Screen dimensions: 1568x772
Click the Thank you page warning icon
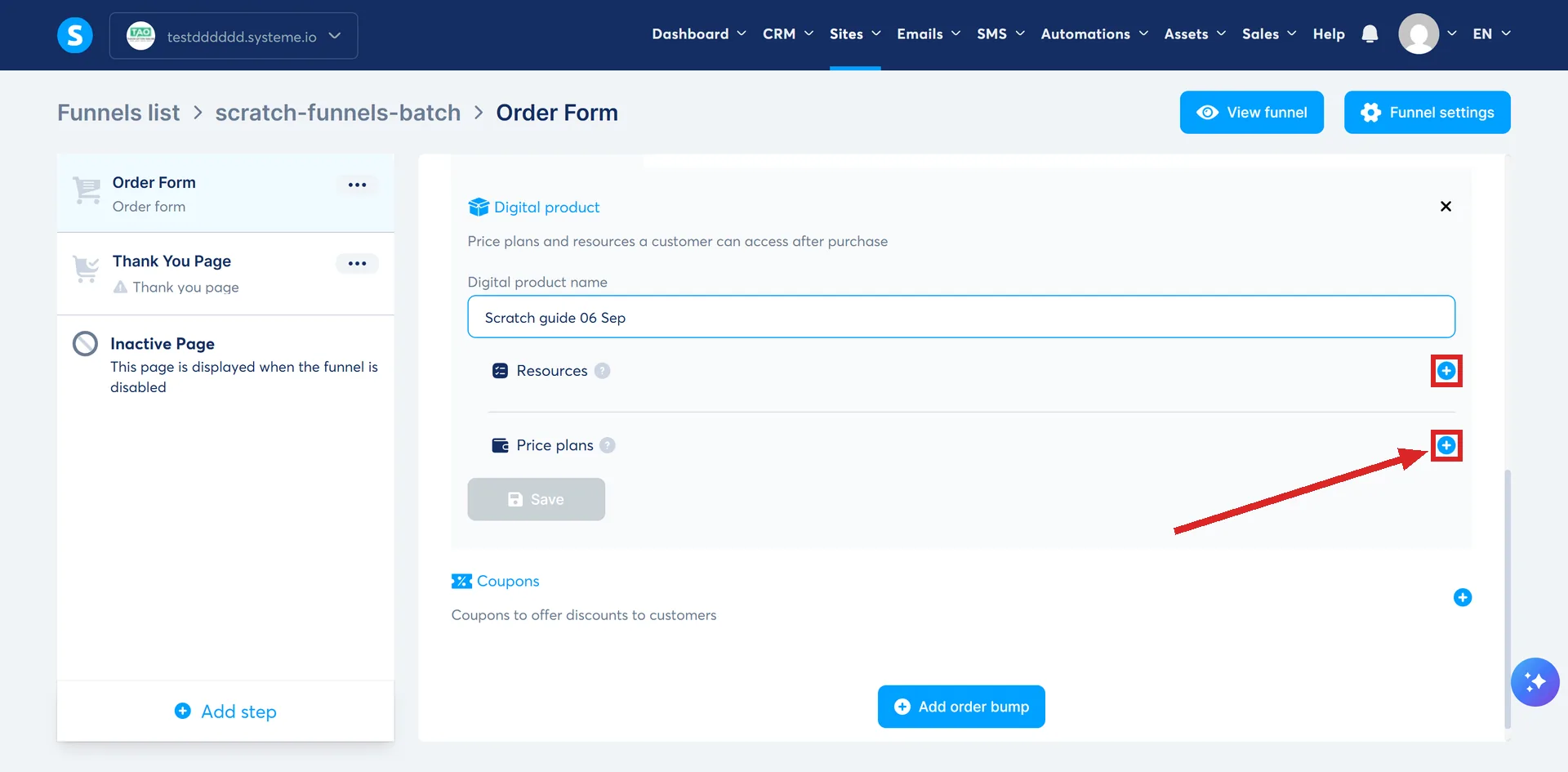tap(120, 287)
